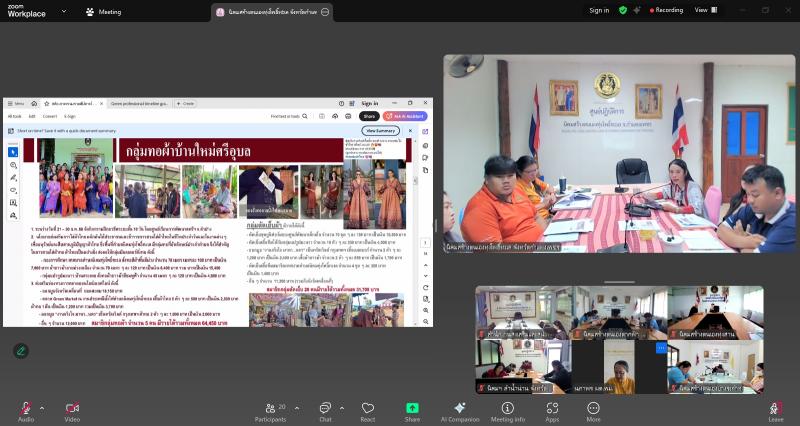Click the blue ellipsis on participant tile
The width and height of the screenshot is (800, 426).
point(661,347)
